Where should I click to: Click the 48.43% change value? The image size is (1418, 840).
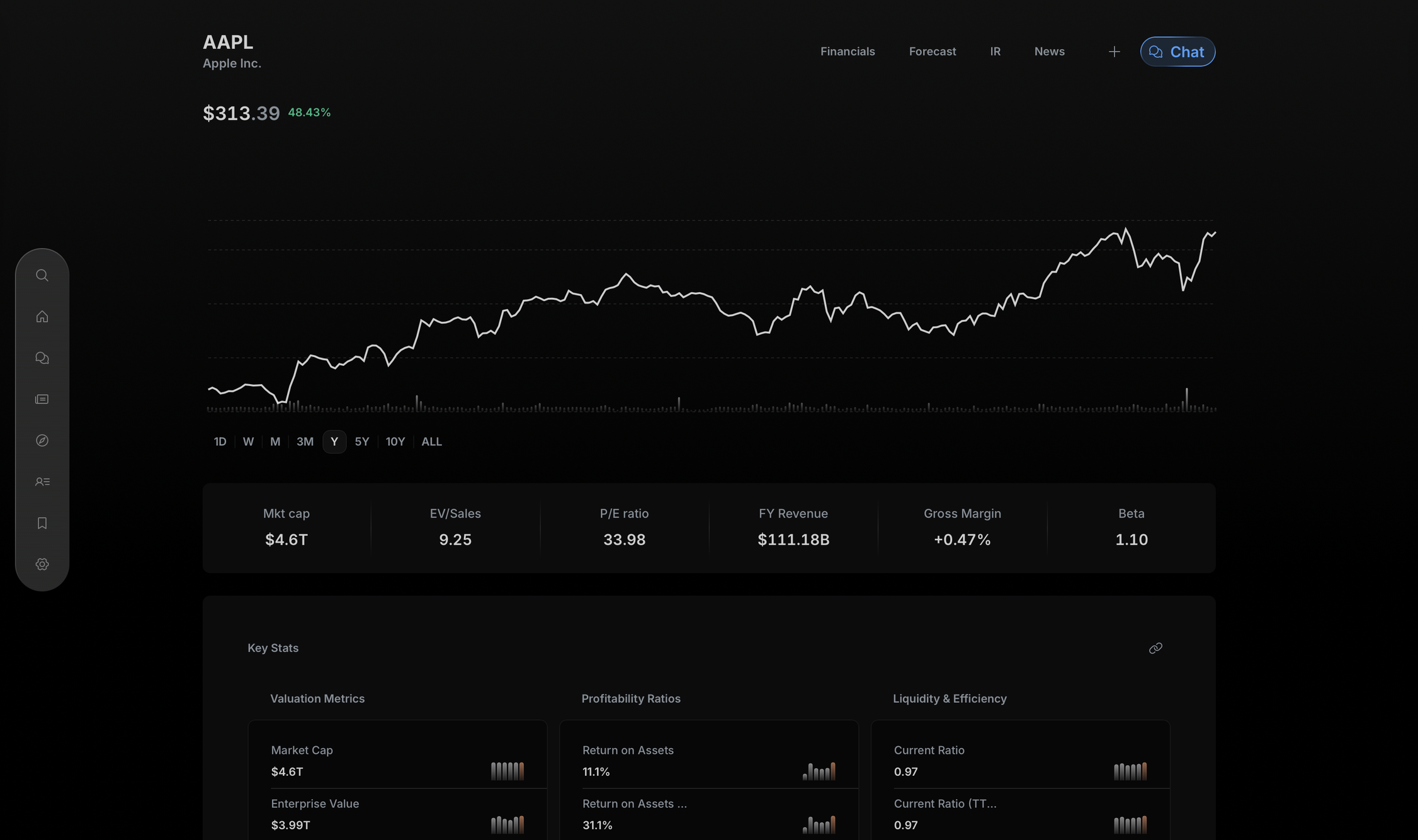[309, 113]
